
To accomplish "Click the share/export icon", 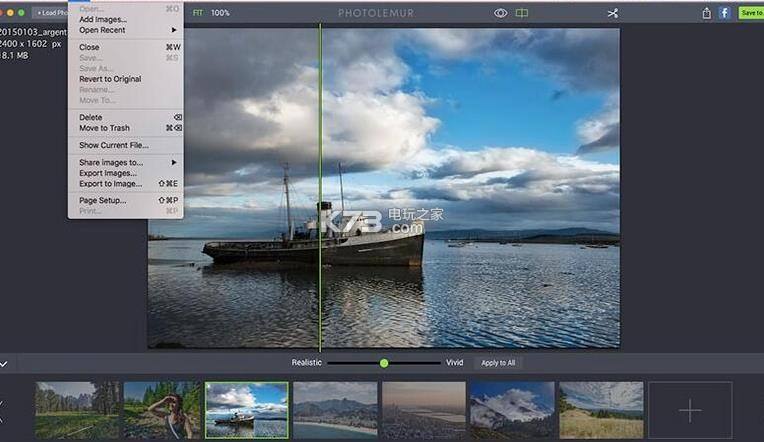I will click(707, 13).
